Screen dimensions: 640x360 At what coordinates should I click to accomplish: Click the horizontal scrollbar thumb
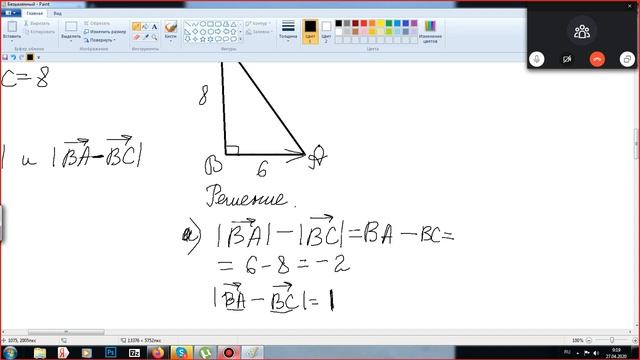point(66,332)
